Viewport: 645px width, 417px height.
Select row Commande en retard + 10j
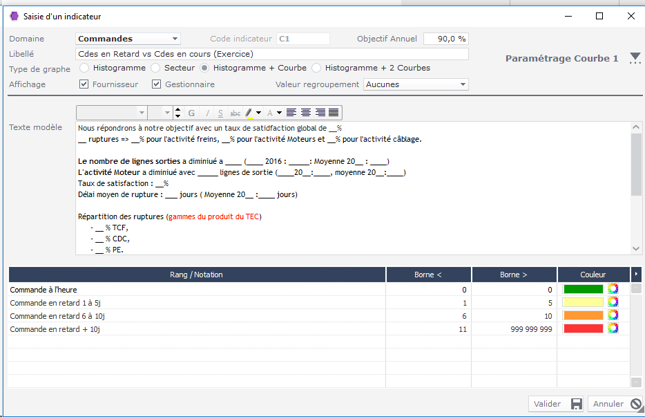coord(319,329)
